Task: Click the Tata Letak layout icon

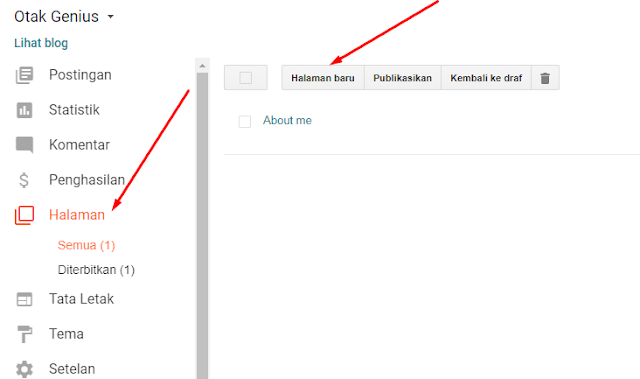Action: pos(24,299)
